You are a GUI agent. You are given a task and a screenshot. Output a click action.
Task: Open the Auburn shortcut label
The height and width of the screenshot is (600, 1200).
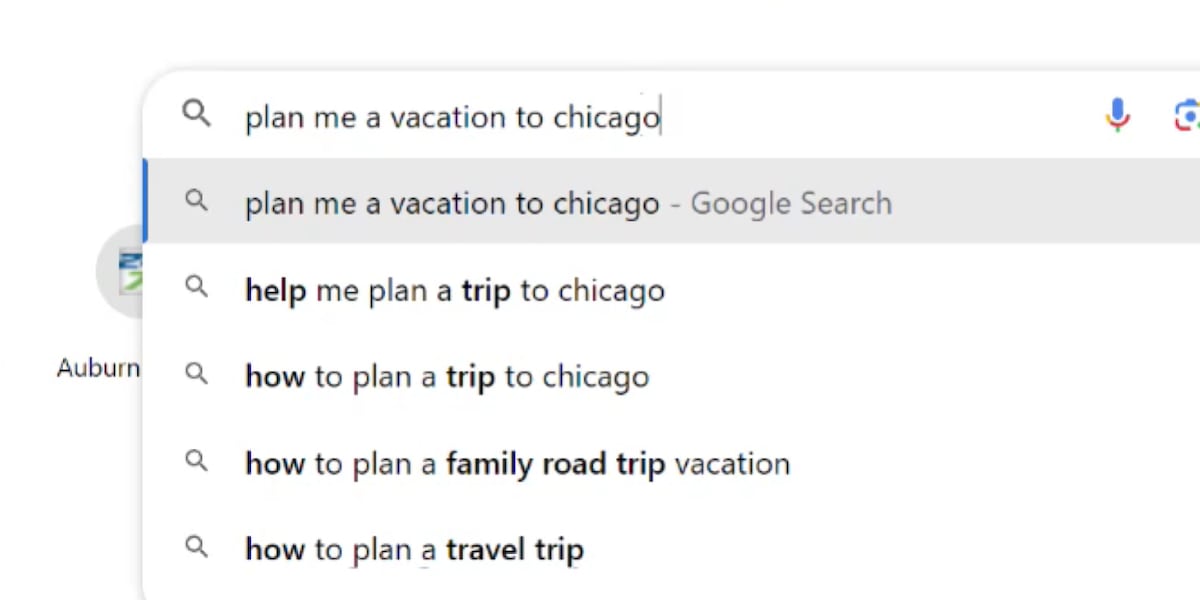[x=98, y=368]
